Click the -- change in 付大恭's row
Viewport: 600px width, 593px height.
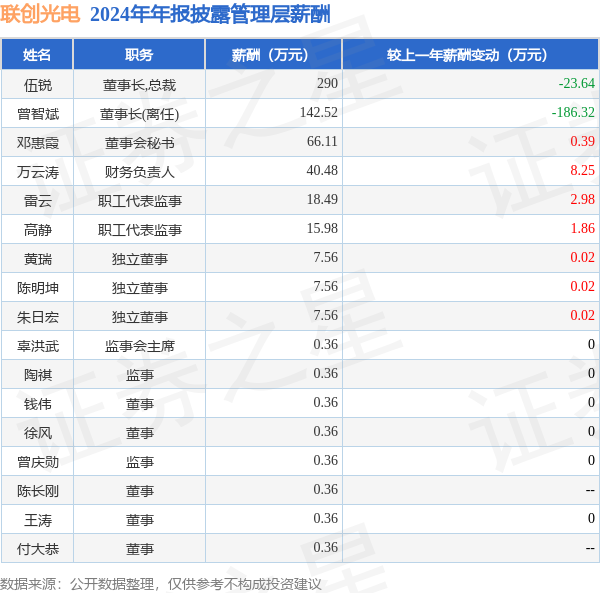point(590,548)
